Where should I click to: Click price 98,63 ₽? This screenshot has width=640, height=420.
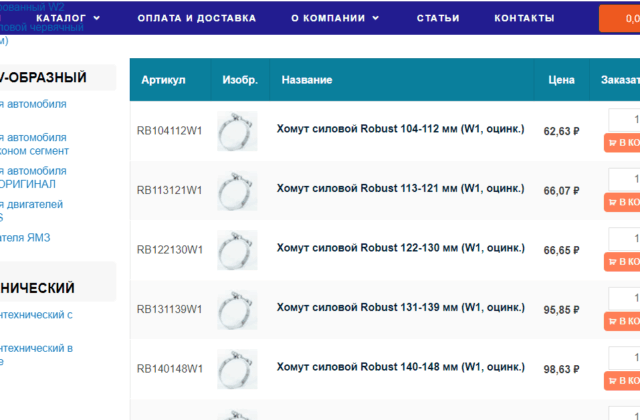pyautogui.click(x=561, y=369)
